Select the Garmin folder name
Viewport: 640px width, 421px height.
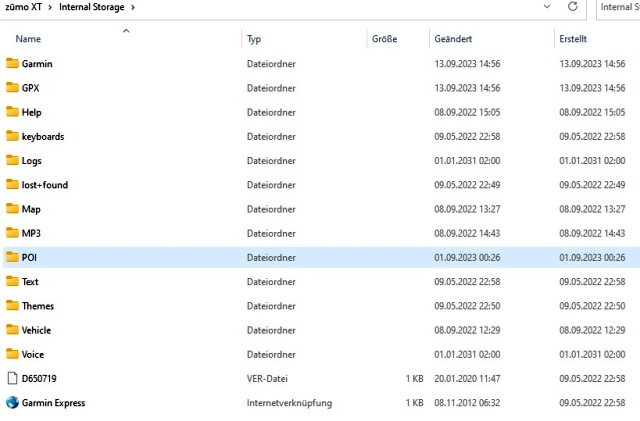tap(37, 64)
